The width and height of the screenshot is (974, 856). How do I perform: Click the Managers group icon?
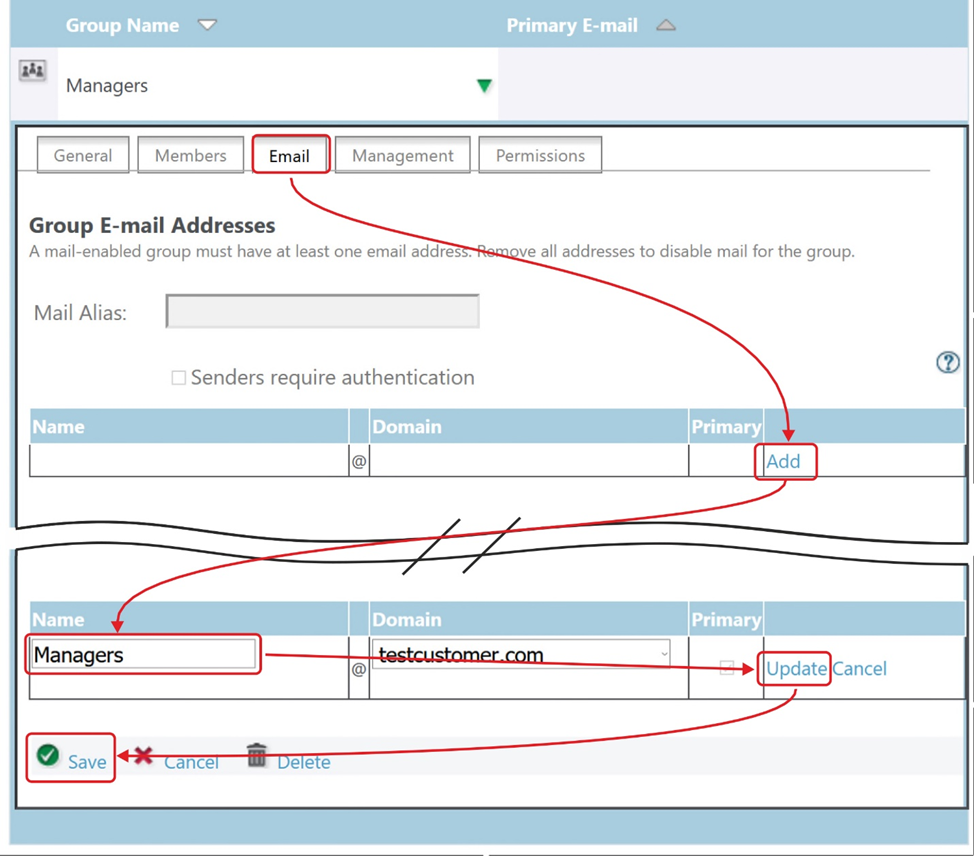[x=33, y=72]
